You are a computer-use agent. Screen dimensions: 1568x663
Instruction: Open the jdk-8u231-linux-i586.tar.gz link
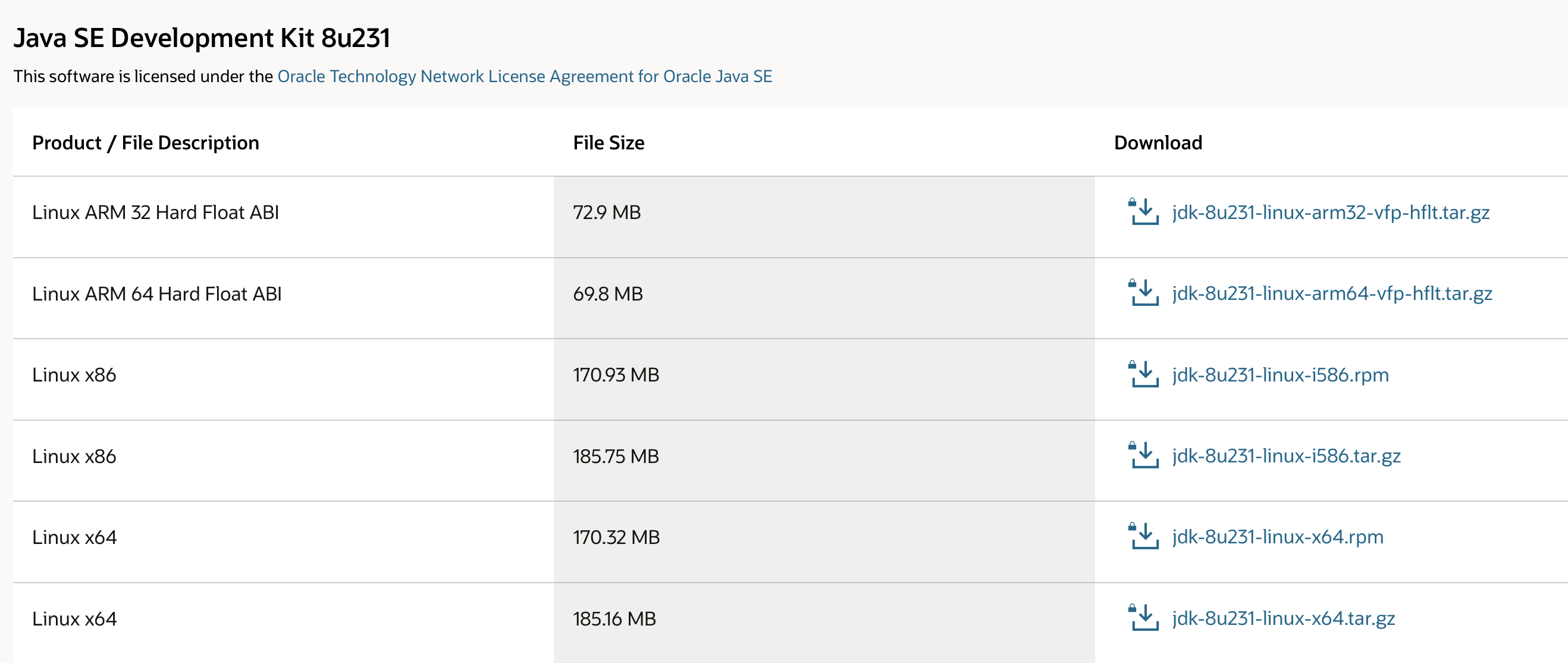[1285, 456]
